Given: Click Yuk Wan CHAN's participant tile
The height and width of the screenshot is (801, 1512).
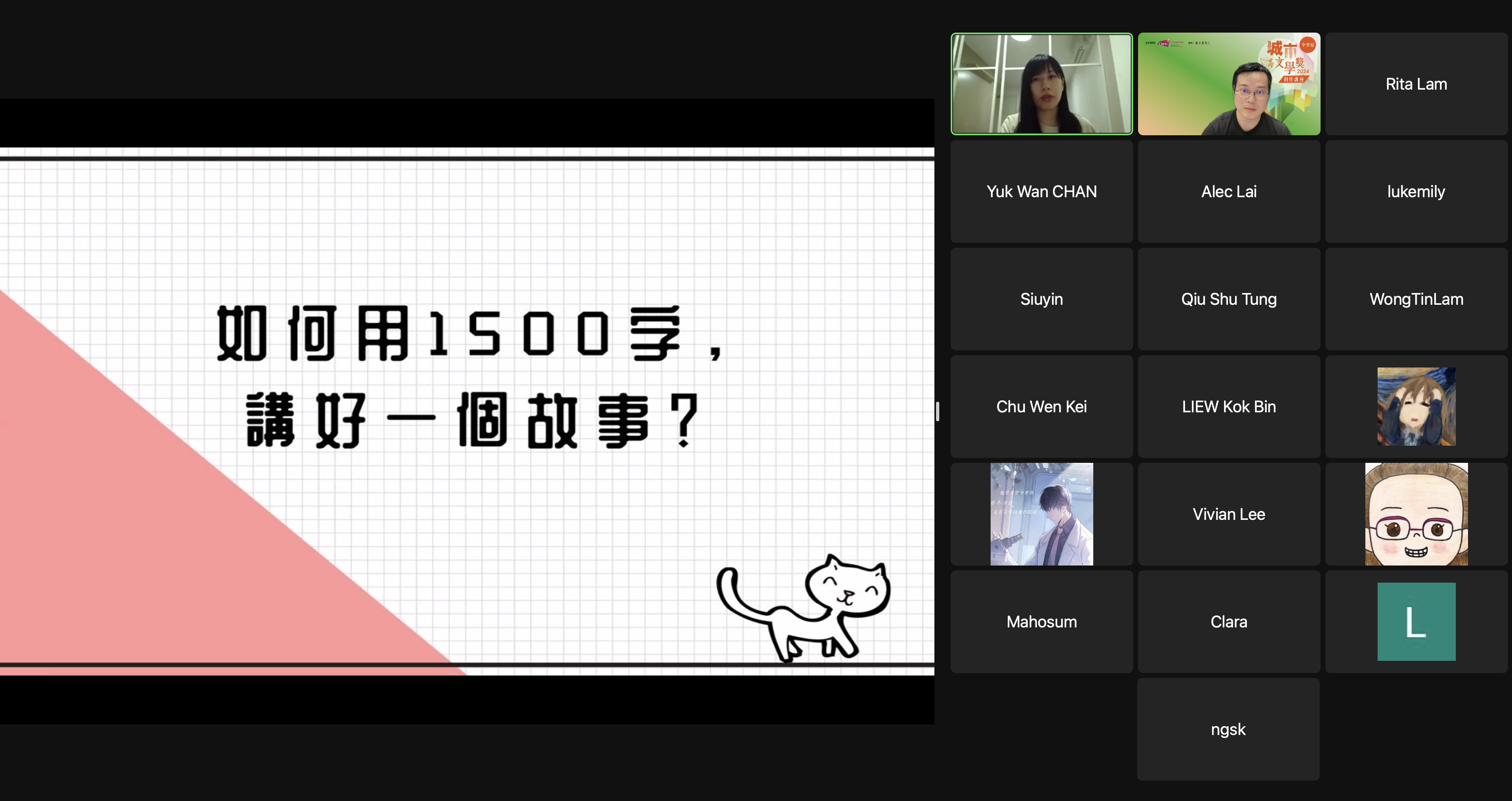Looking at the screenshot, I should click(x=1041, y=191).
